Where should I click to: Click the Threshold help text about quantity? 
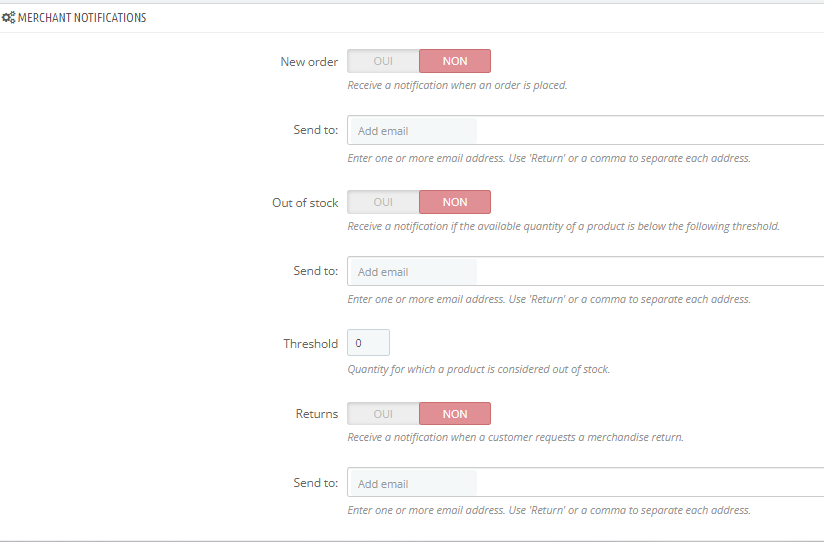tap(478, 369)
